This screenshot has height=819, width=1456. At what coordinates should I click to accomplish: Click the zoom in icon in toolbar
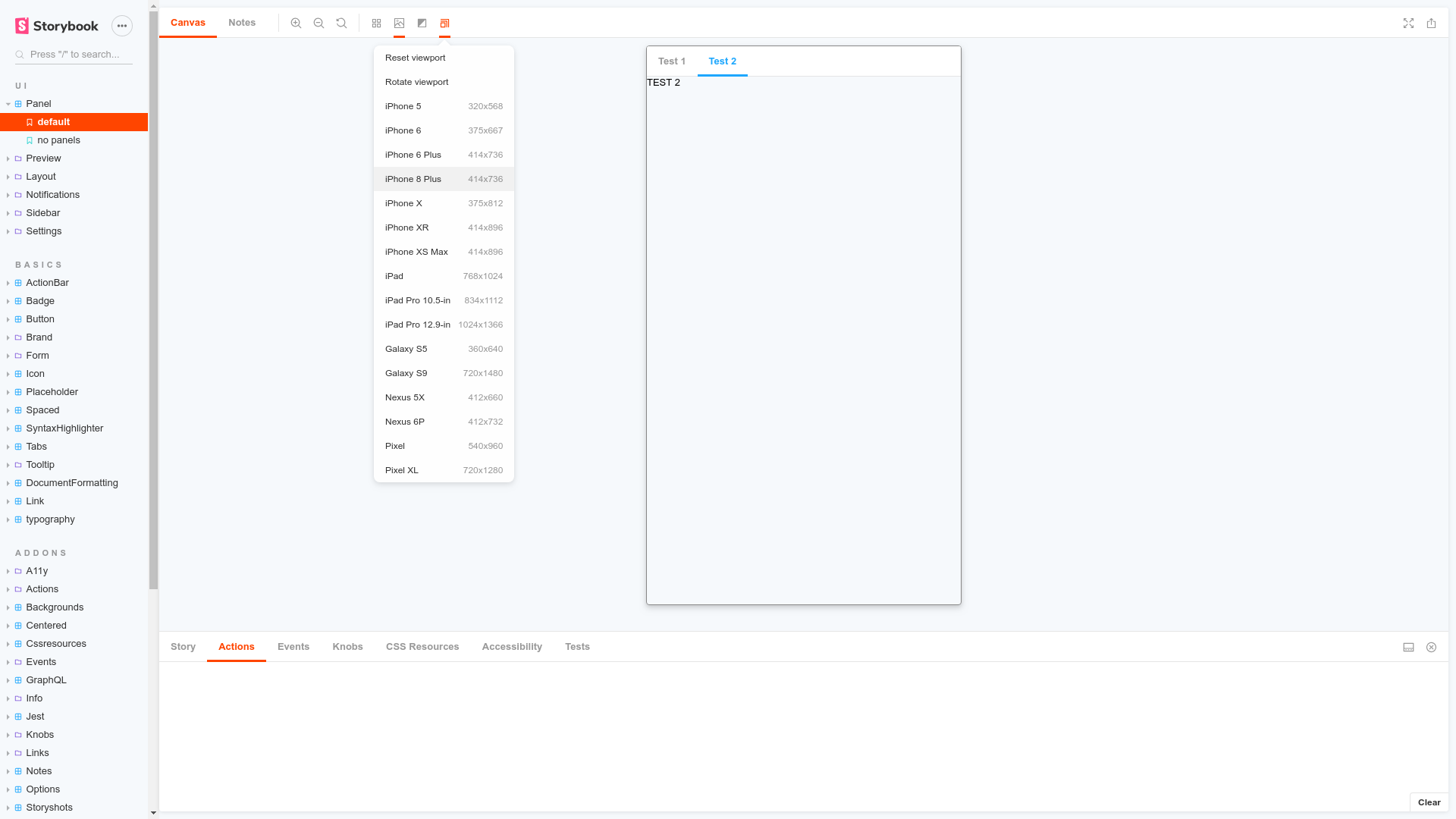pyautogui.click(x=296, y=23)
